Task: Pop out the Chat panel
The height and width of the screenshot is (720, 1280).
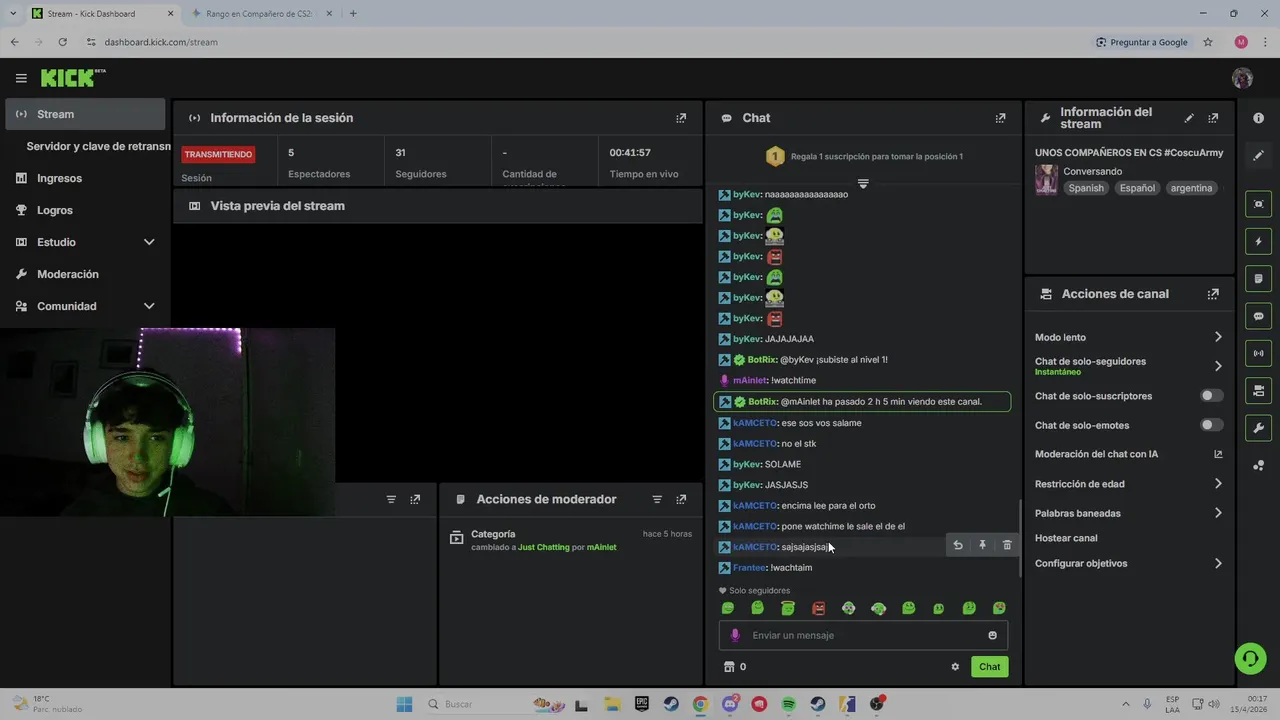Action: tap(1000, 118)
